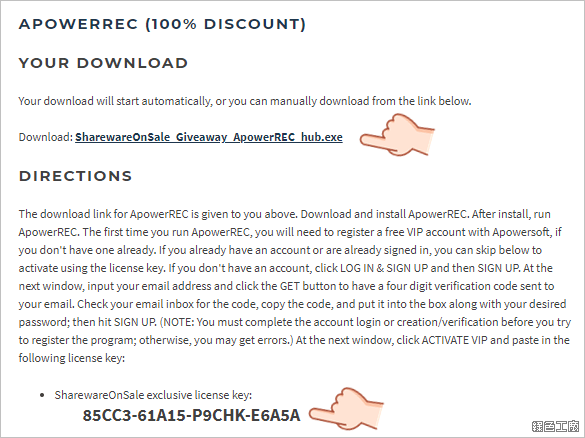This screenshot has height=438, width=585.
Task: Click the YOUR DOWNLOAD heading
Action: point(103,63)
